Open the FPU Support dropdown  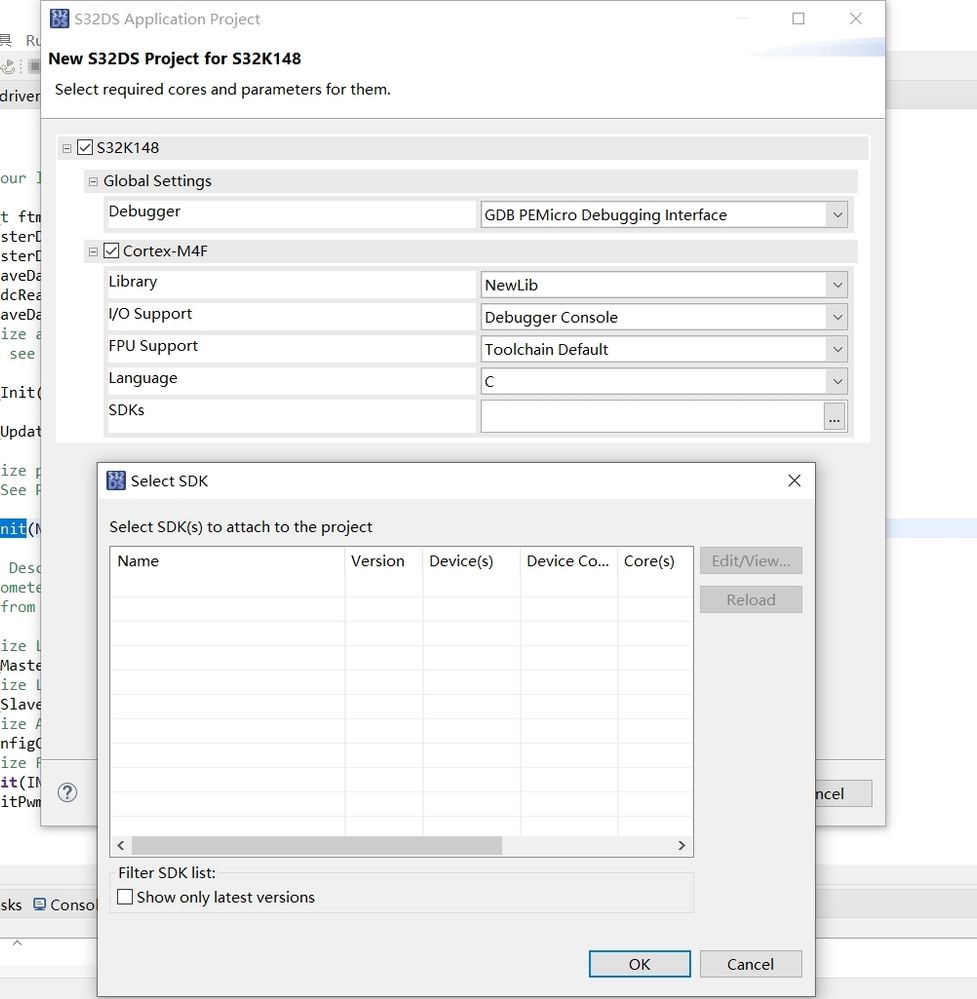(837, 349)
